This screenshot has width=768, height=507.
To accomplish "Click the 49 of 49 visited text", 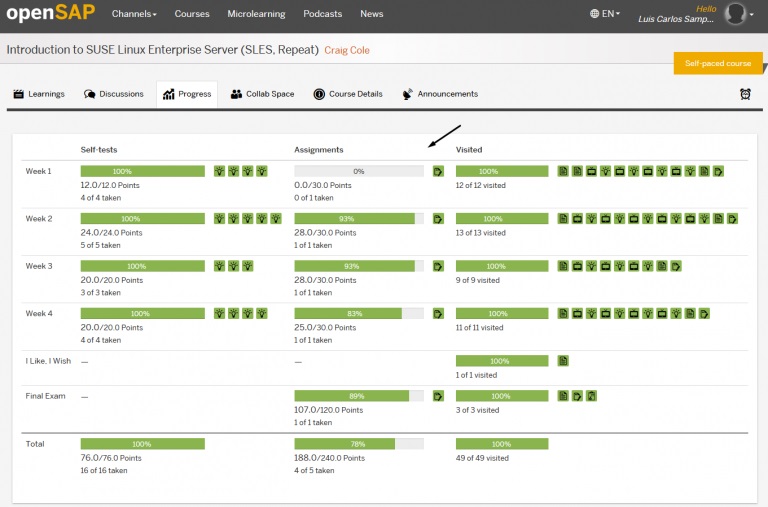I will tap(482, 458).
